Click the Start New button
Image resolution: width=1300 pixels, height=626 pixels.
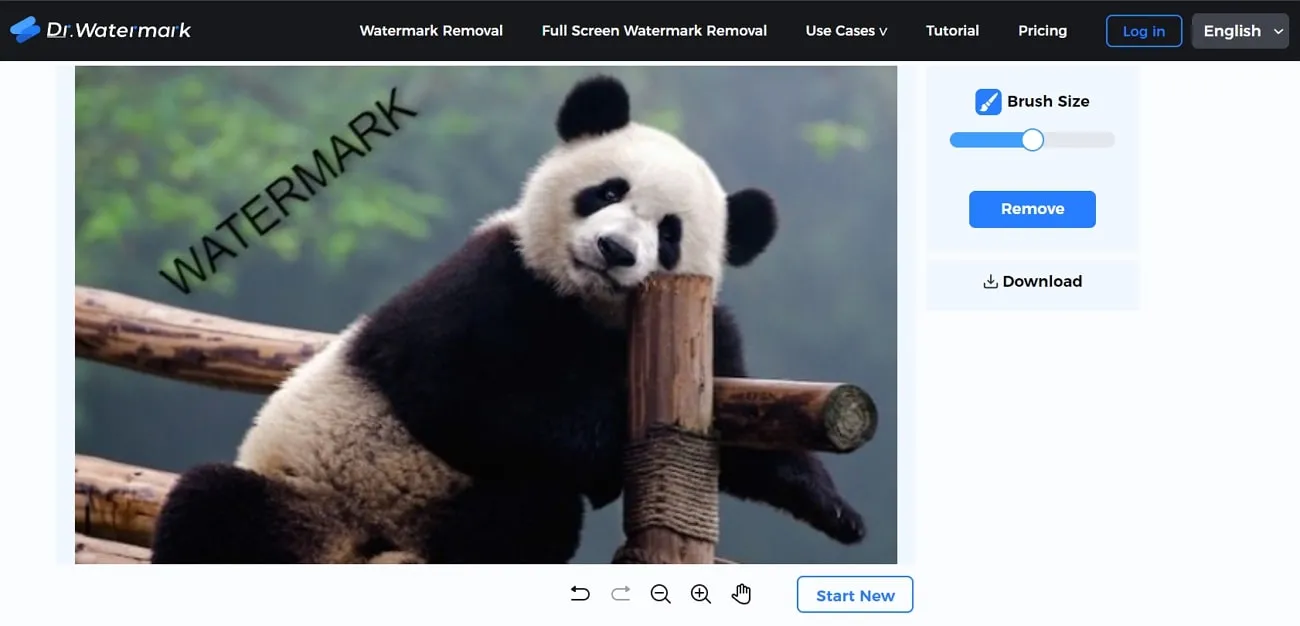point(854,594)
